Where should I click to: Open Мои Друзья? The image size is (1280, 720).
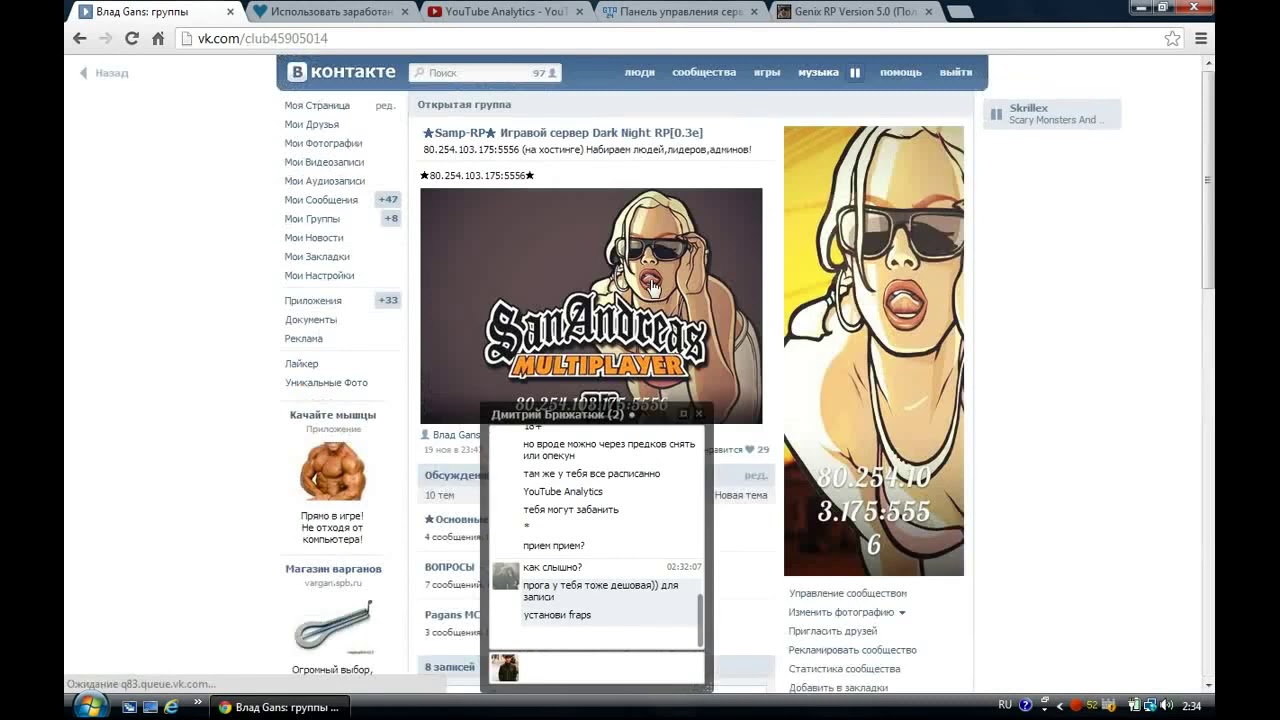click(x=311, y=124)
